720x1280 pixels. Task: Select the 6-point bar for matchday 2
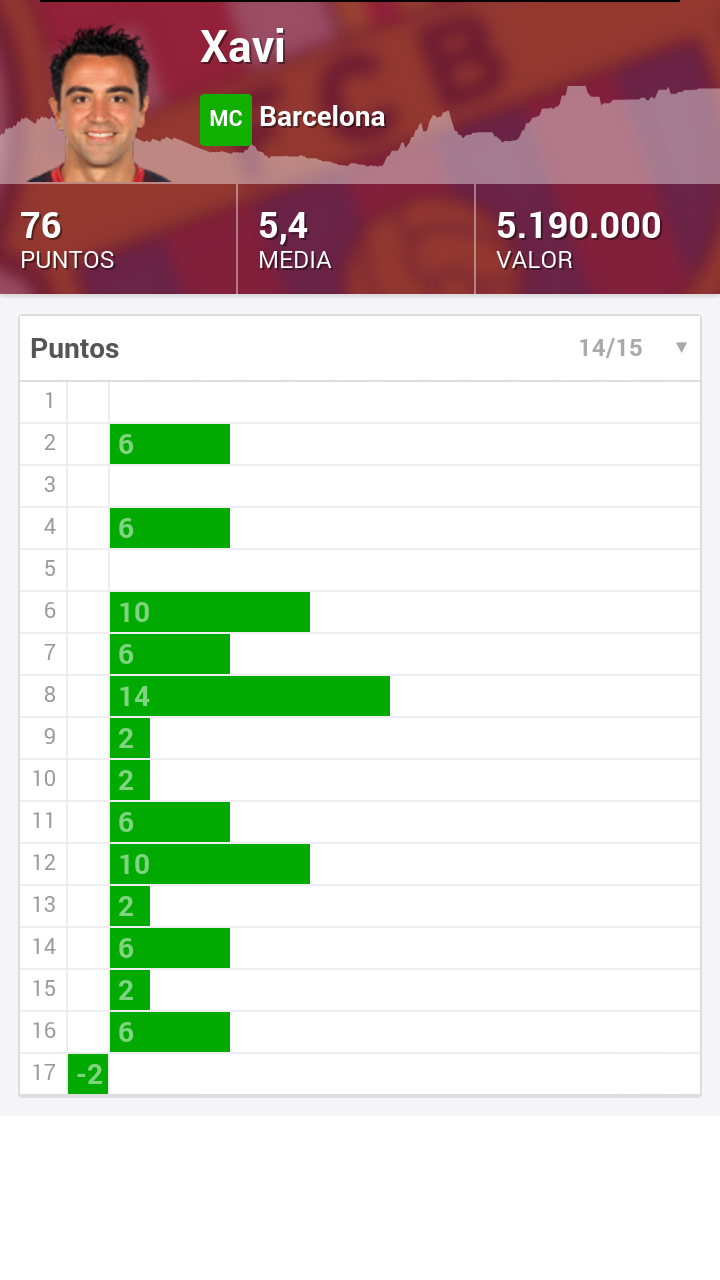click(169, 444)
